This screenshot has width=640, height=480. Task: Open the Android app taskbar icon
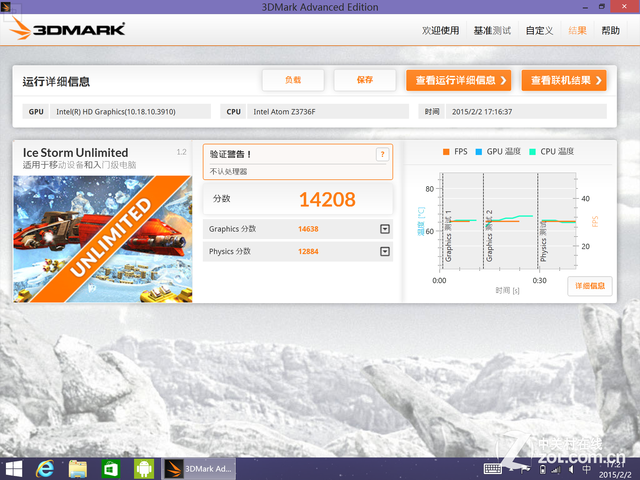point(144,469)
